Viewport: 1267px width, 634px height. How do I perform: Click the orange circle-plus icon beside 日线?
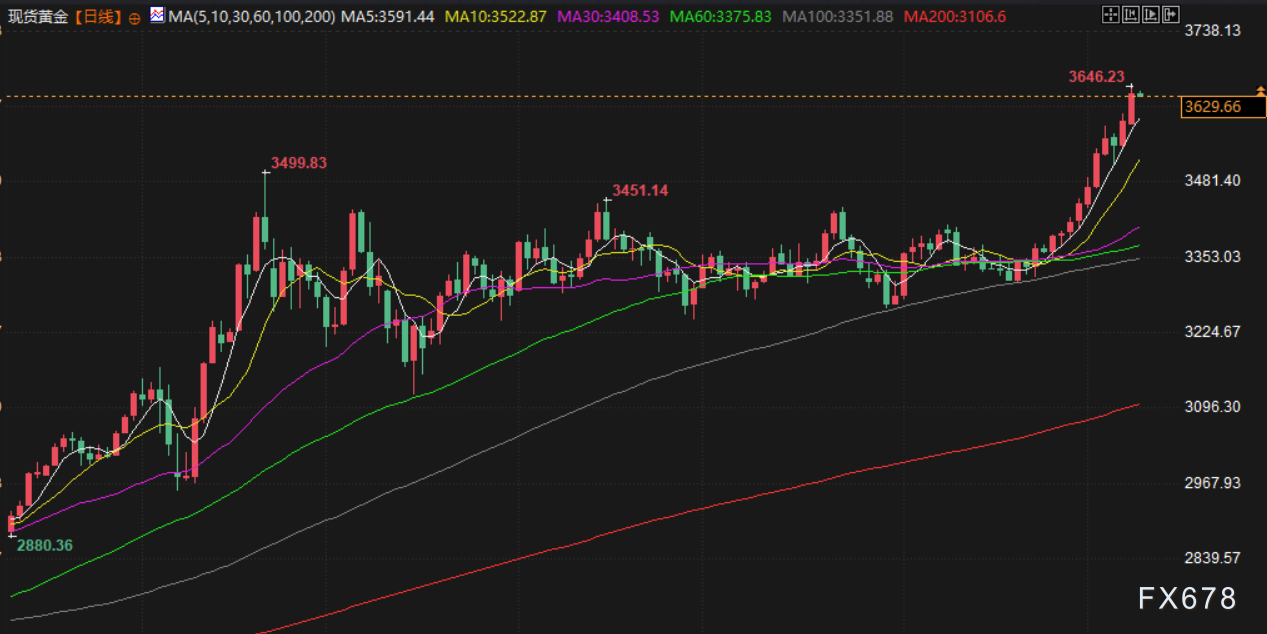[135, 18]
